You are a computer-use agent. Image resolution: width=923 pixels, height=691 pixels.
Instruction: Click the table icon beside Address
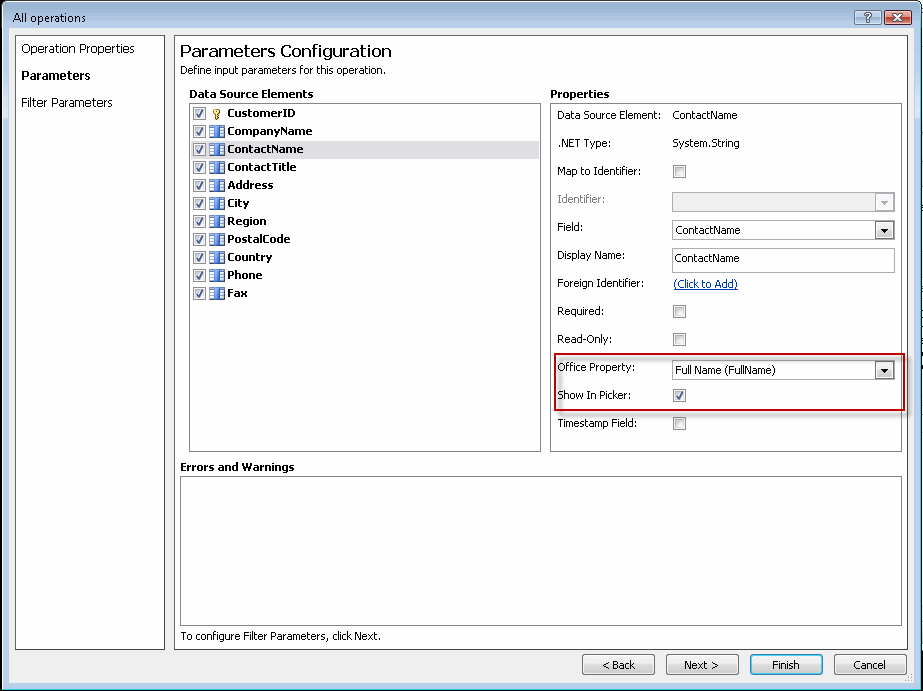pyautogui.click(x=214, y=185)
